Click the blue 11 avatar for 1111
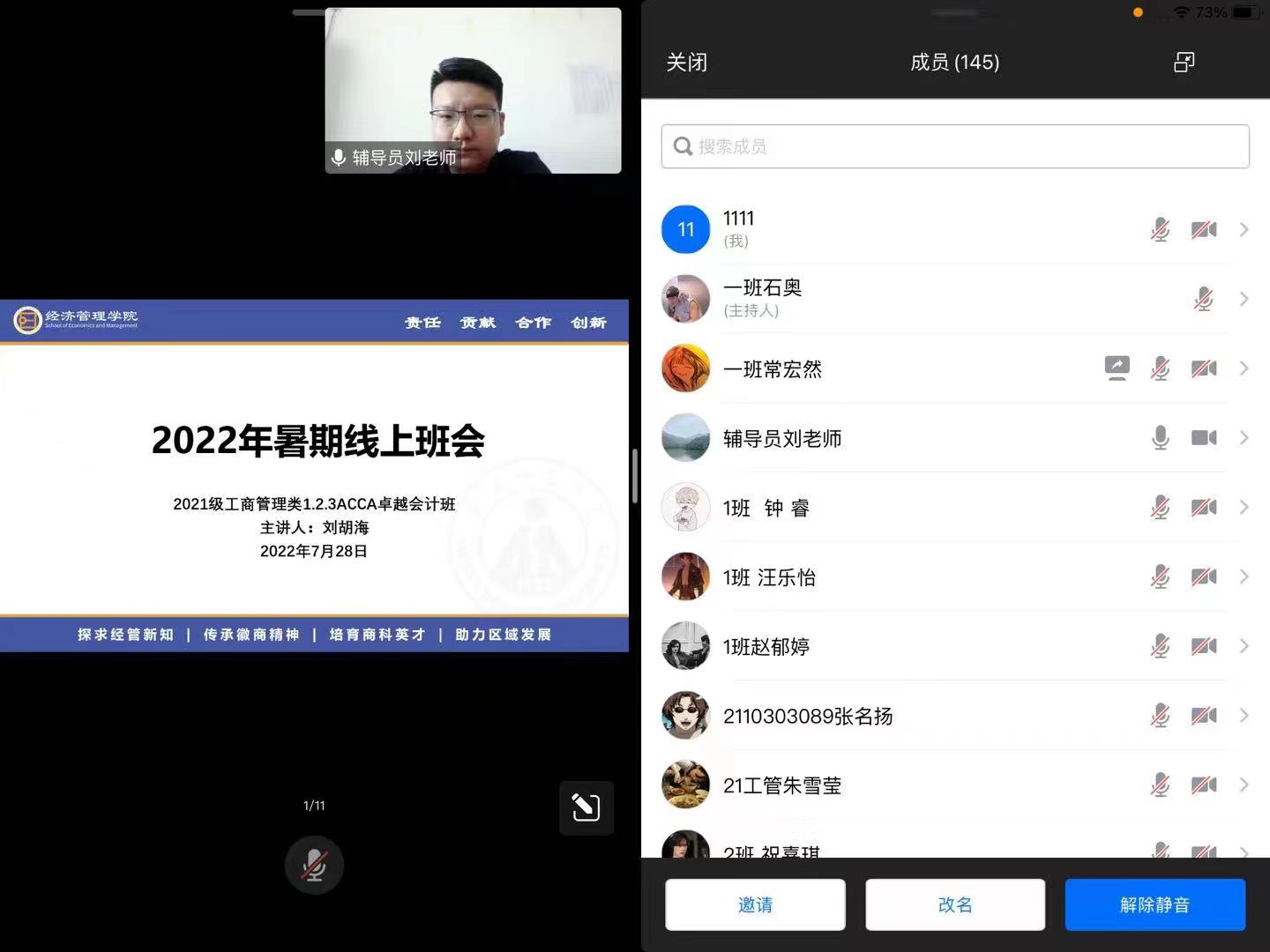This screenshot has width=1270, height=952. coord(685,229)
